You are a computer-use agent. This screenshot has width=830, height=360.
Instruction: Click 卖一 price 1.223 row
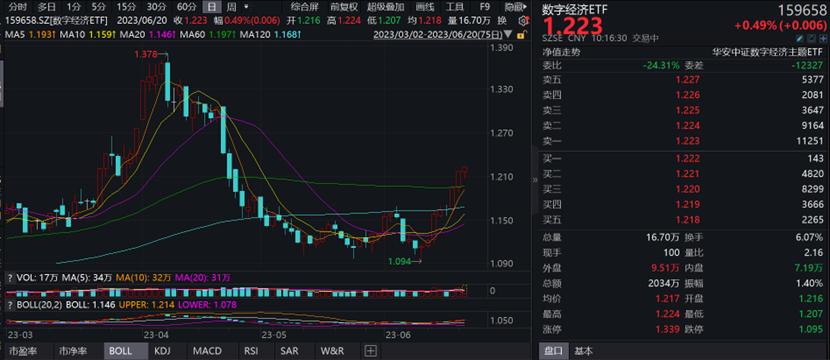(683, 141)
